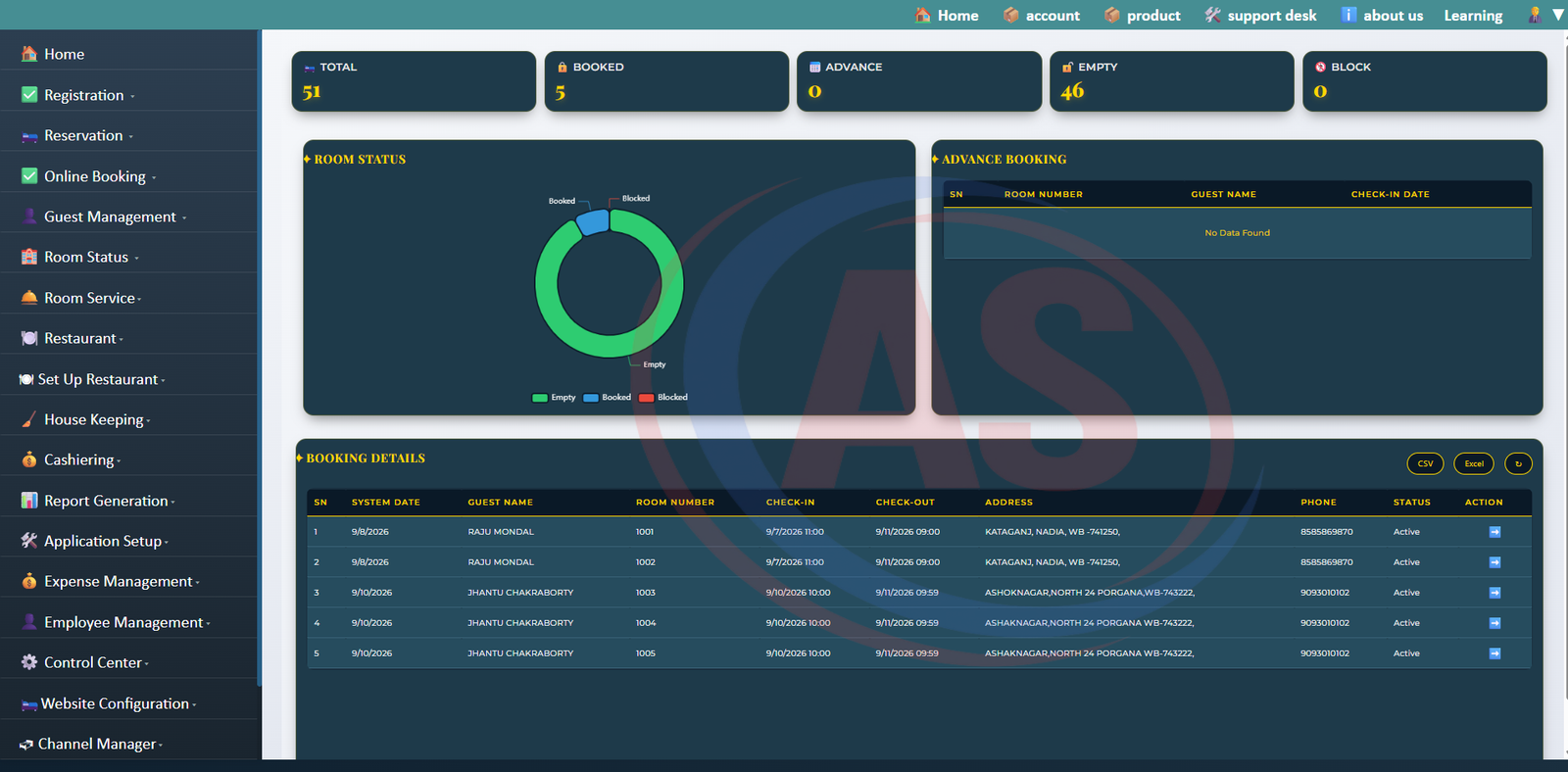Sort by CHECK-IN column header in Booking Details

790,503
